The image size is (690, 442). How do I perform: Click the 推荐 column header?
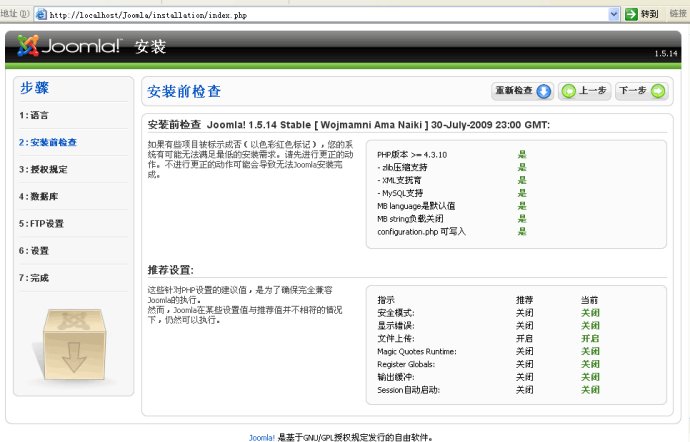pyautogui.click(x=525, y=300)
